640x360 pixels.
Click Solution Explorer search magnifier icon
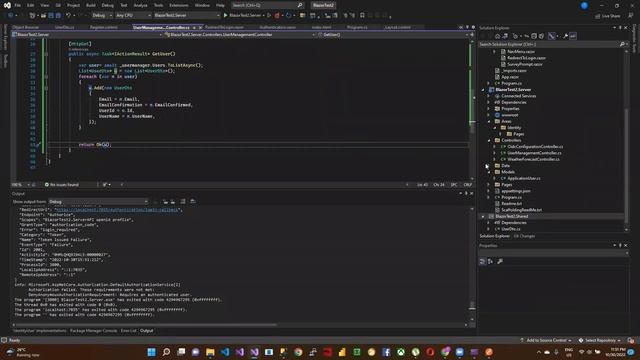622,44
